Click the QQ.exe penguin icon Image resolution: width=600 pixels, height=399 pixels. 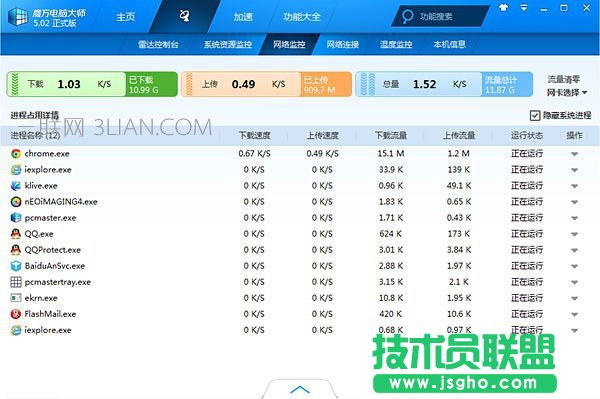pyautogui.click(x=16, y=234)
